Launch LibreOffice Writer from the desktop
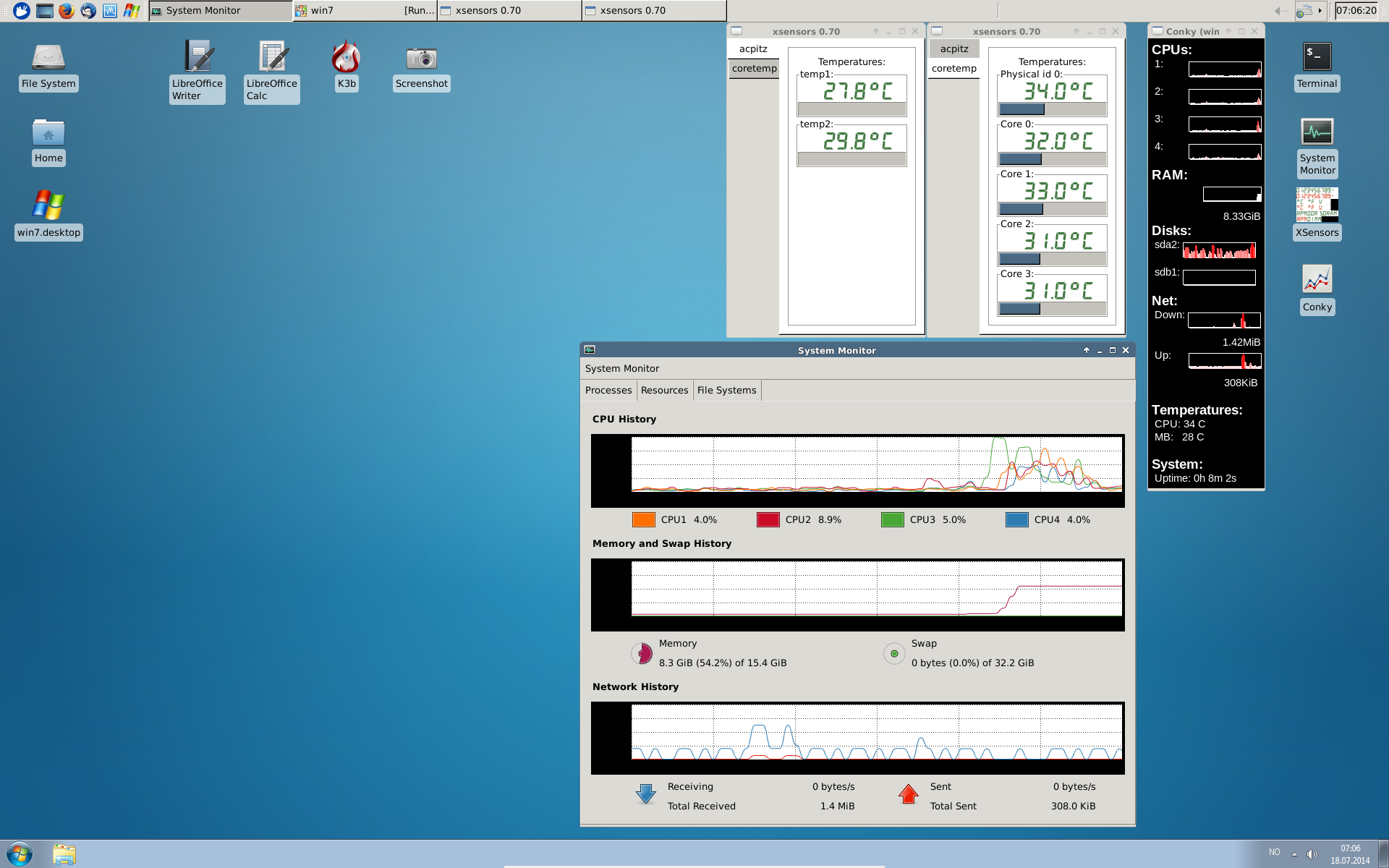This screenshot has width=1389, height=868. coord(197,58)
